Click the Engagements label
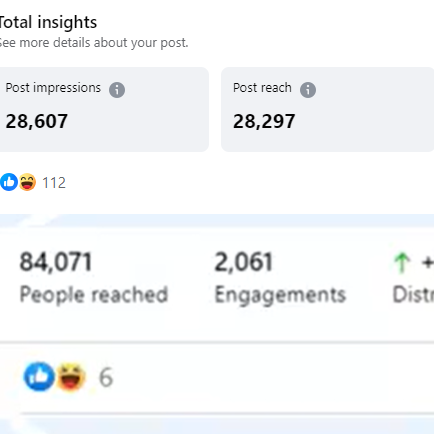This screenshot has height=434, width=434. 280,295
